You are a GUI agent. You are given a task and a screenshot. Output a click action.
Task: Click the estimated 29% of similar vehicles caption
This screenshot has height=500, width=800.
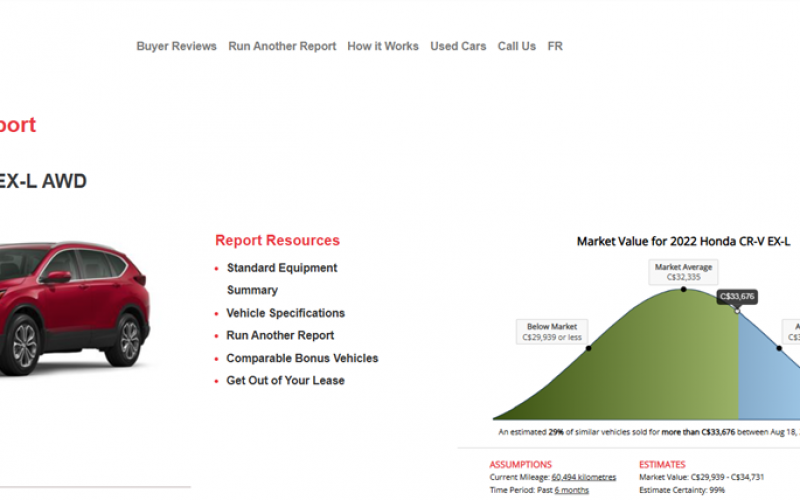pyautogui.click(x=649, y=432)
